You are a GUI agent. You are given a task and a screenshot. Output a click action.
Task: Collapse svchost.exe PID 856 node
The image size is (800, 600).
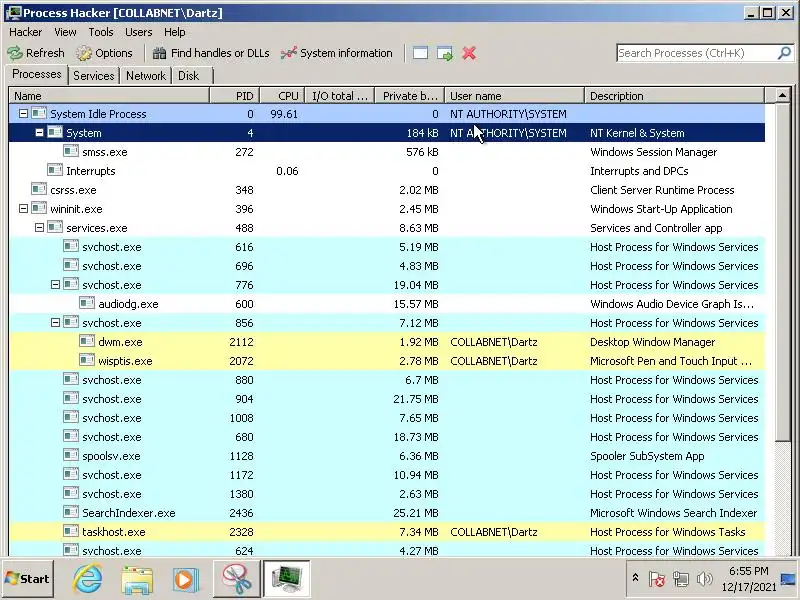55,323
